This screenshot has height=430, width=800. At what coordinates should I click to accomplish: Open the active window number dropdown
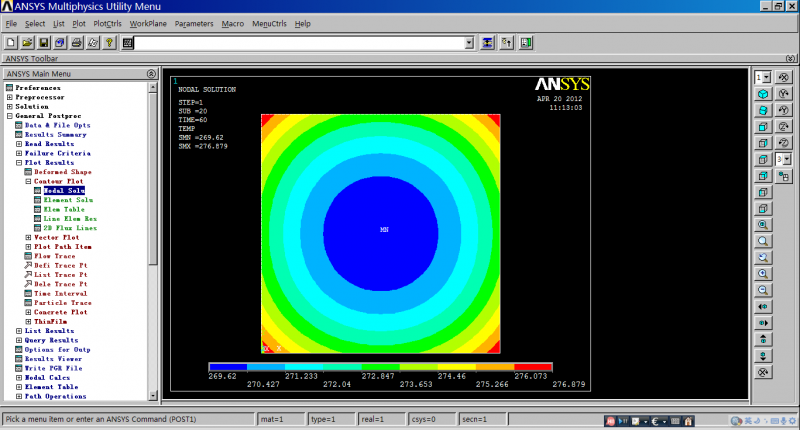click(x=766, y=78)
